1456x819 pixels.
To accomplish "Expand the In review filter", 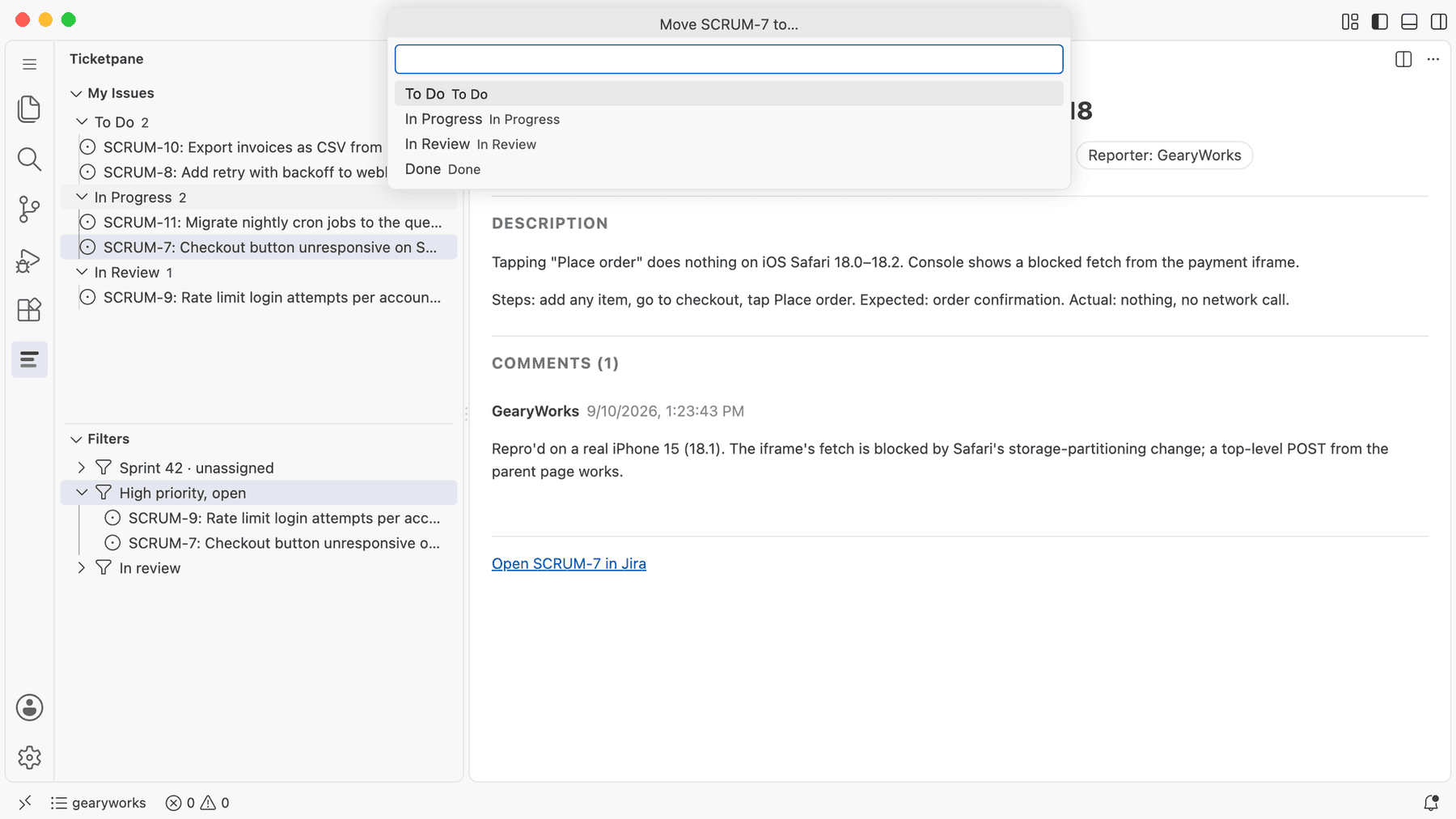I will (x=82, y=568).
